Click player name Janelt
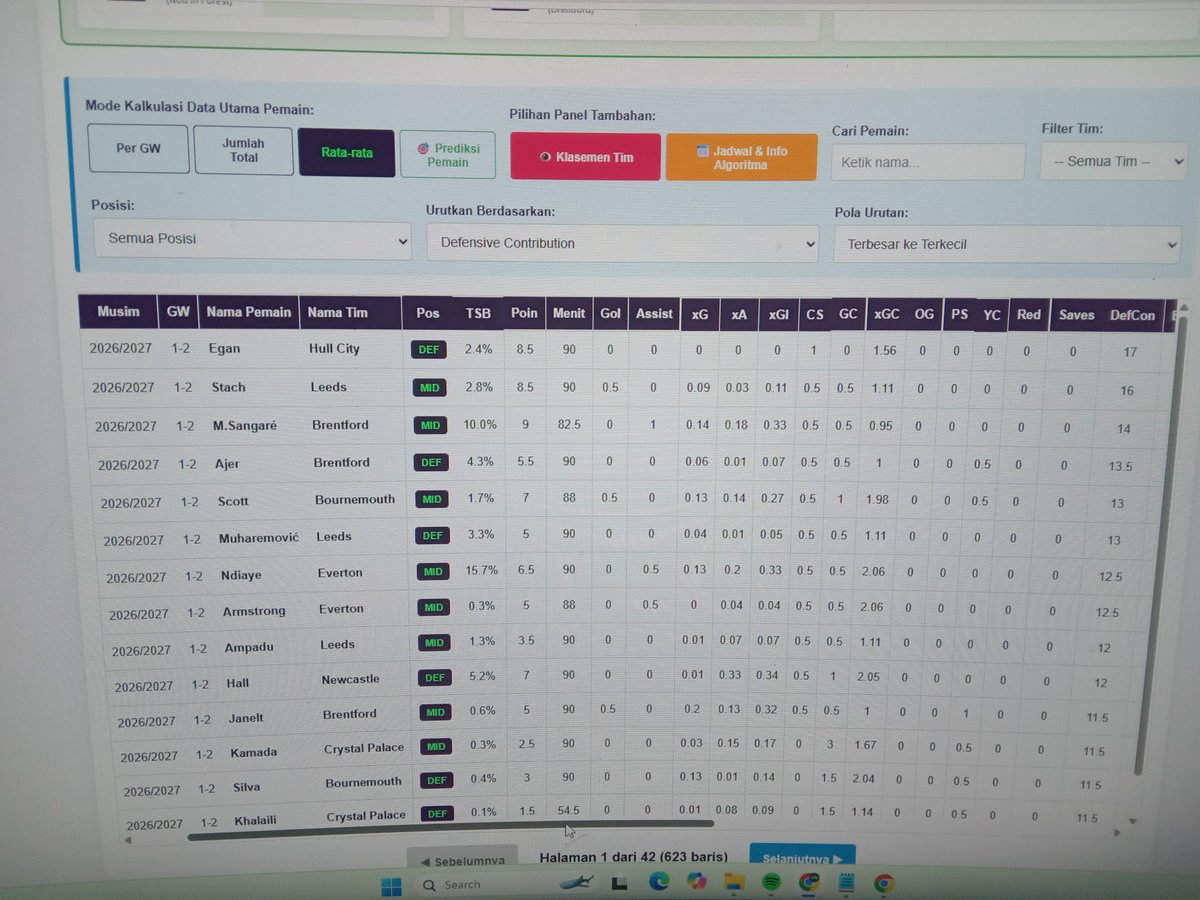The image size is (1200, 900). tap(246, 717)
